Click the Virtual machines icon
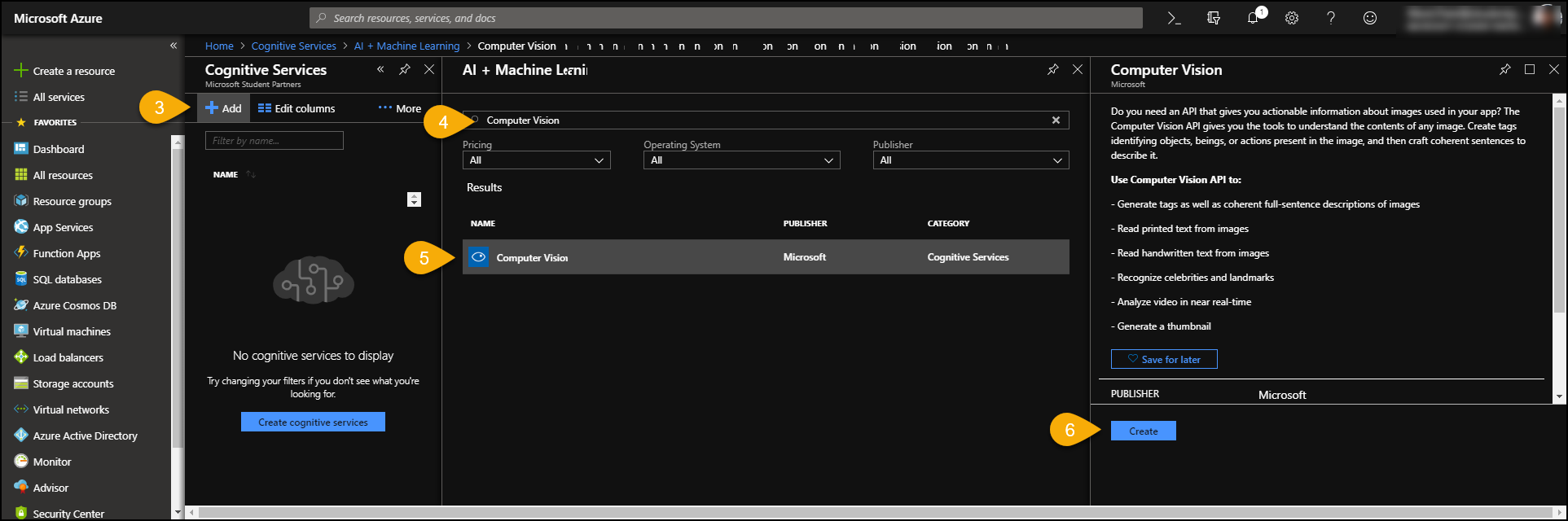1568x521 pixels. [x=21, y=331]
